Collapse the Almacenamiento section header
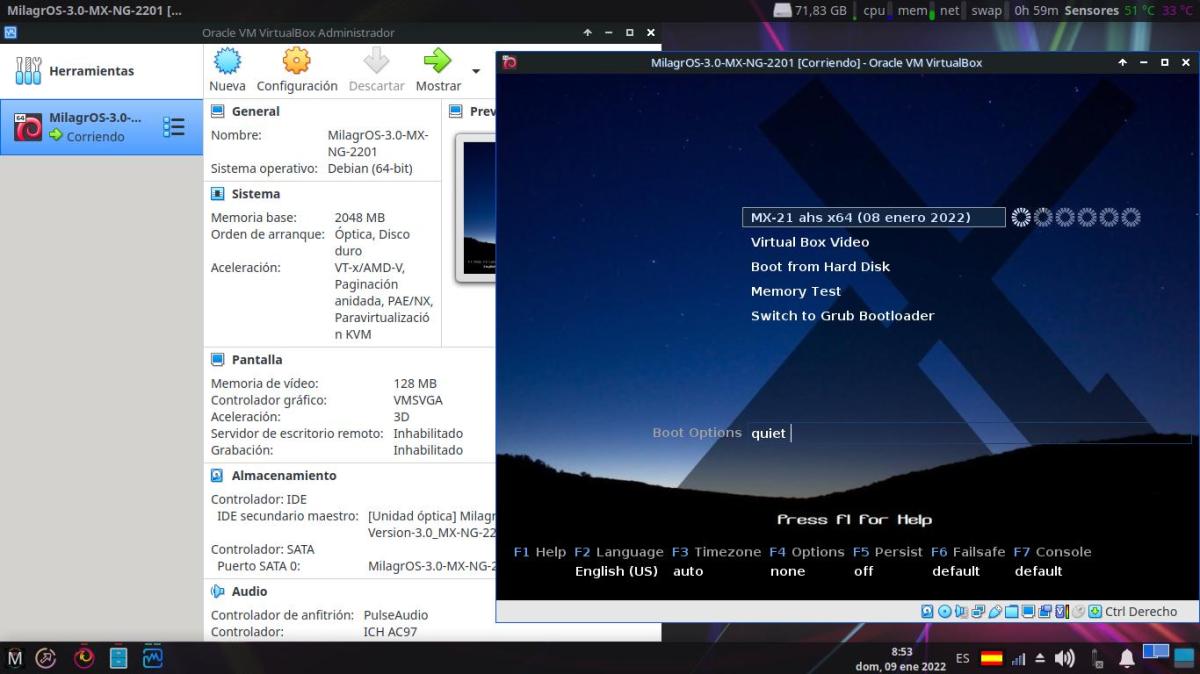 coord(283,476)
